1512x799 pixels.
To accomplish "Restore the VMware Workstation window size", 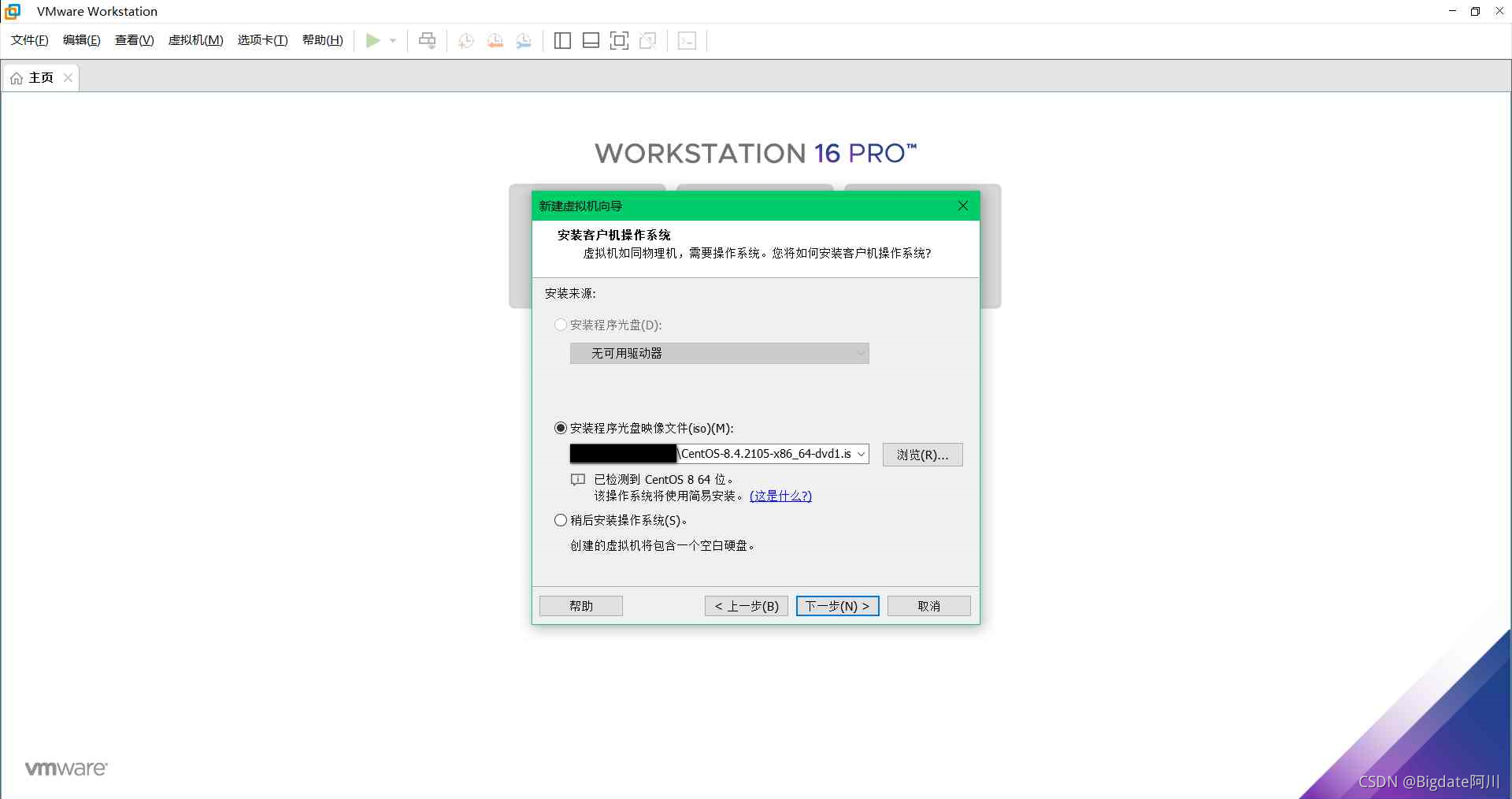I will tap(1475, 11).
